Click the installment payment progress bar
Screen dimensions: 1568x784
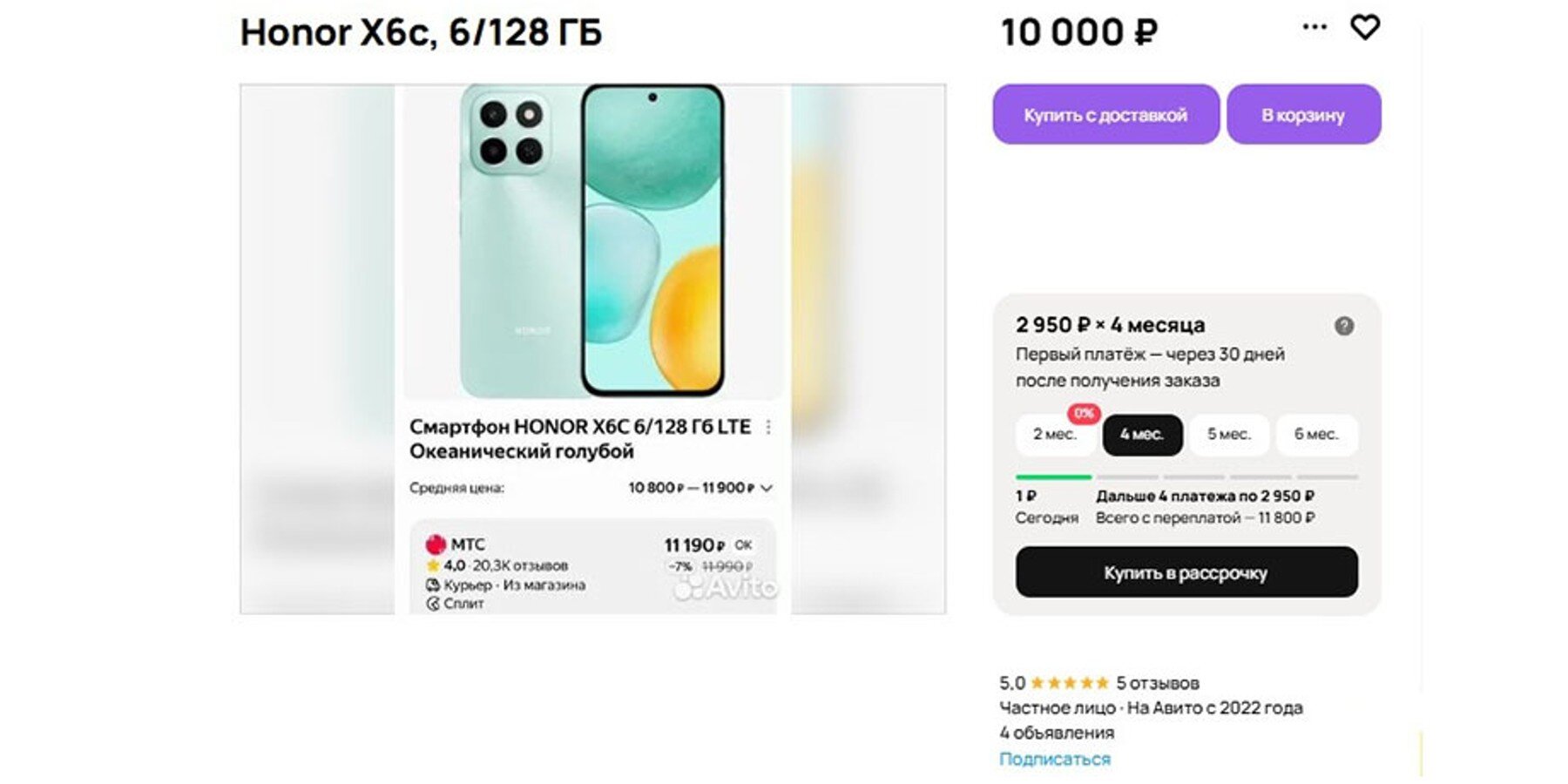pos(1186,477)
